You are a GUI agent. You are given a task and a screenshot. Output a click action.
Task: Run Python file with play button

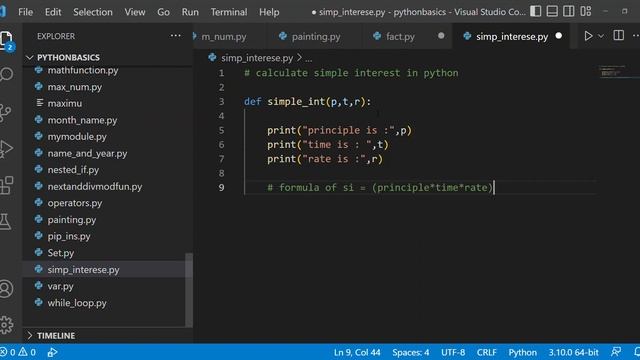pyautogui.click(x=588, y=36)
